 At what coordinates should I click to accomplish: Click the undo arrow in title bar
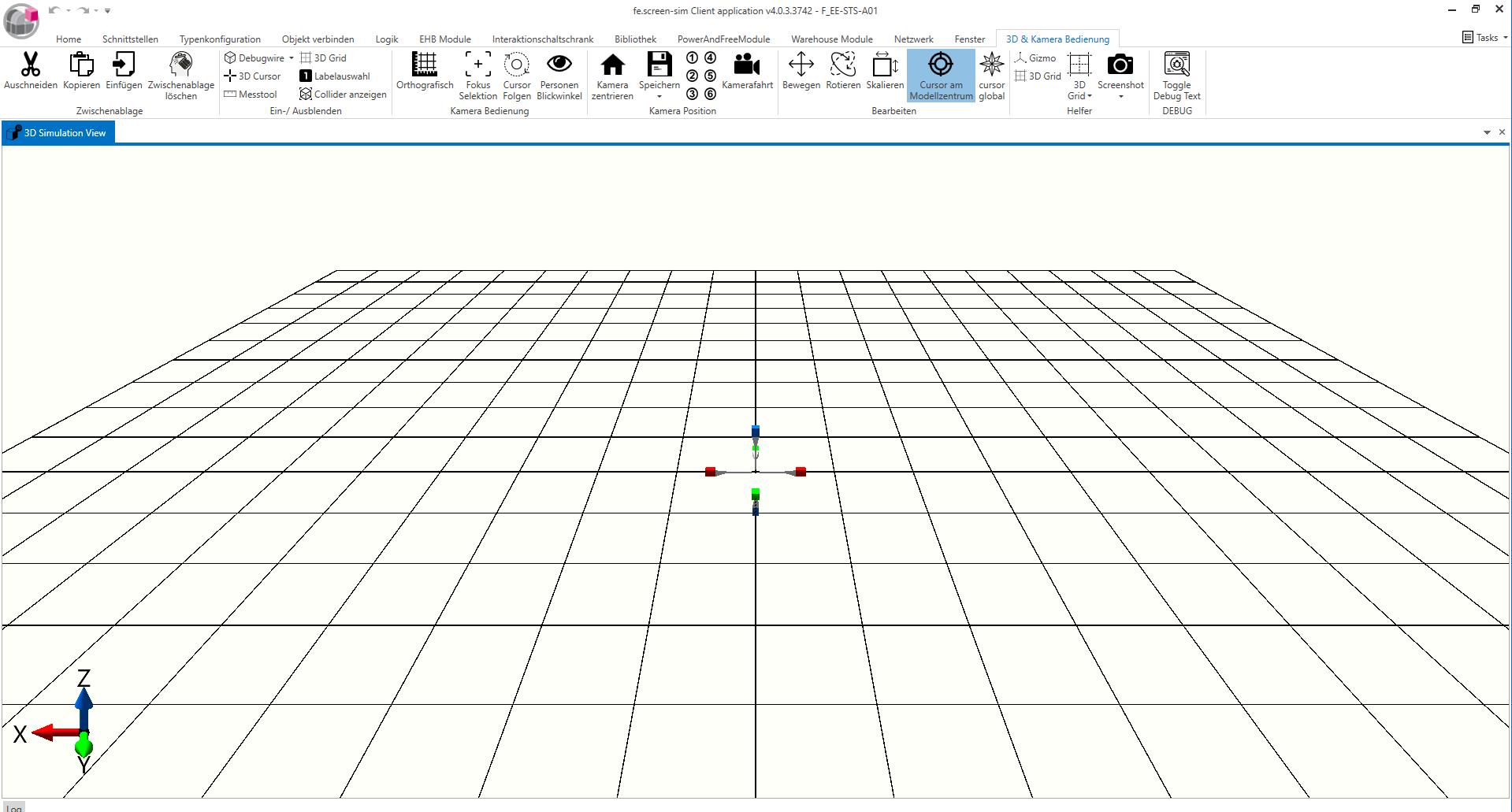[x=54, y=10]
